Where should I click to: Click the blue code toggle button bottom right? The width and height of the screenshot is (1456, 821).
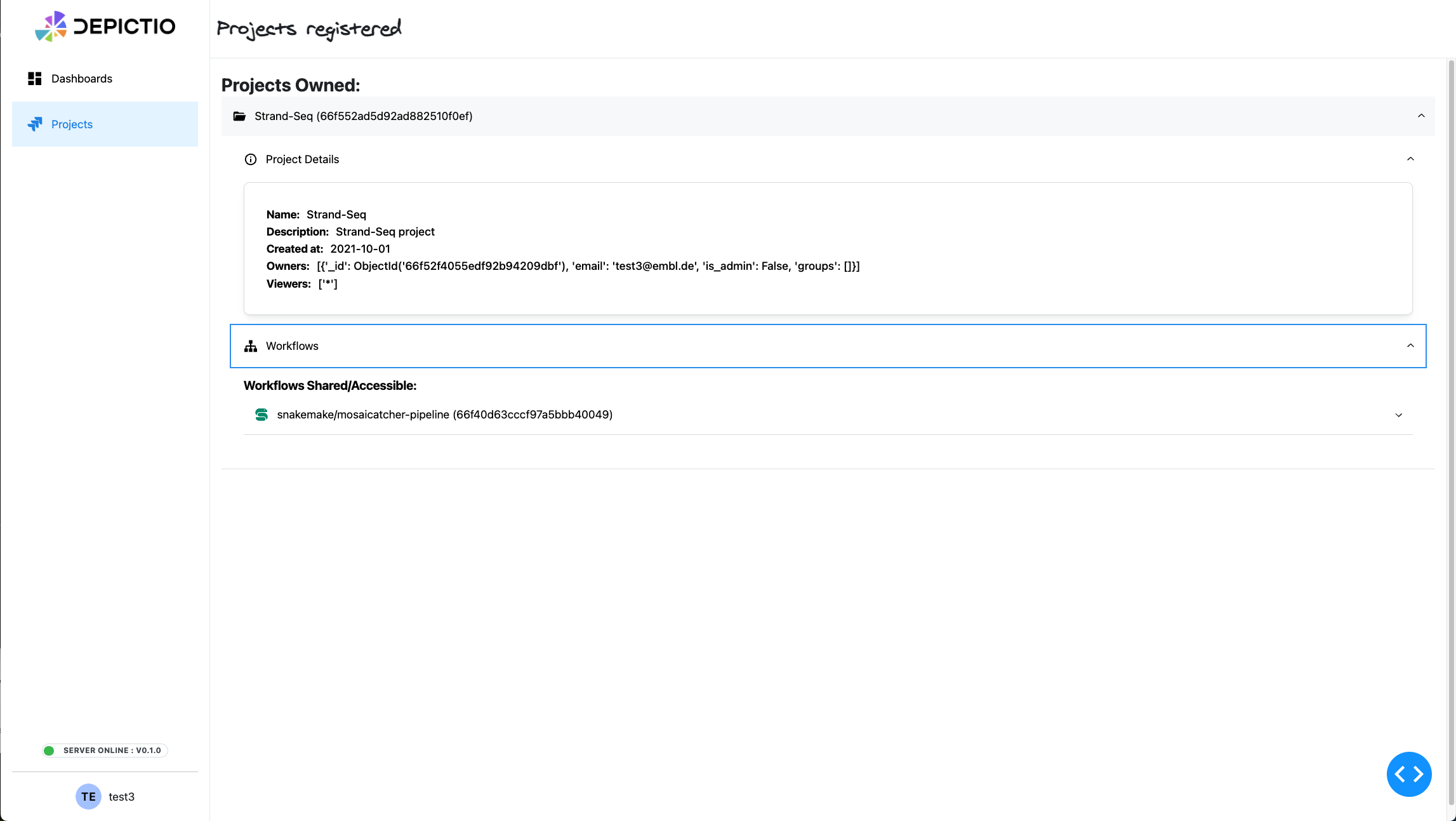[x=1409, y=774]
